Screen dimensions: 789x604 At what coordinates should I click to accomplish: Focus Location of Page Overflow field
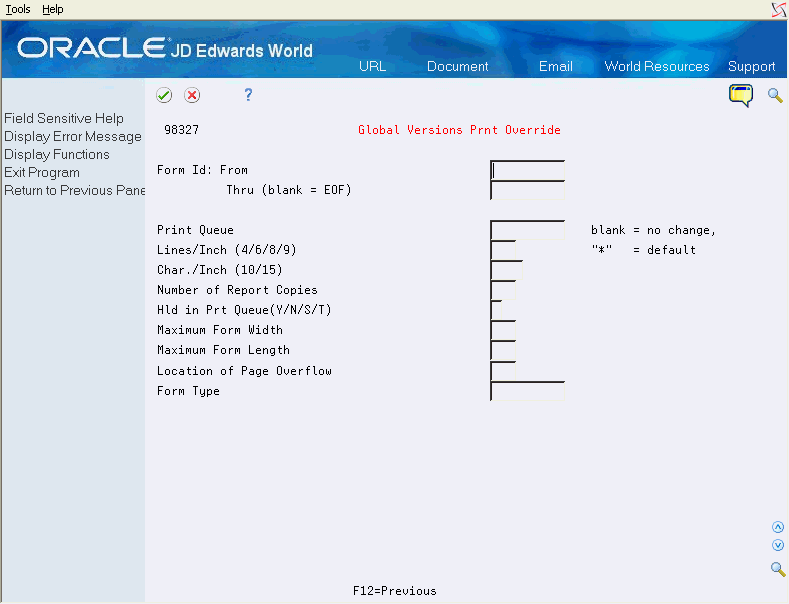[503, 371]
